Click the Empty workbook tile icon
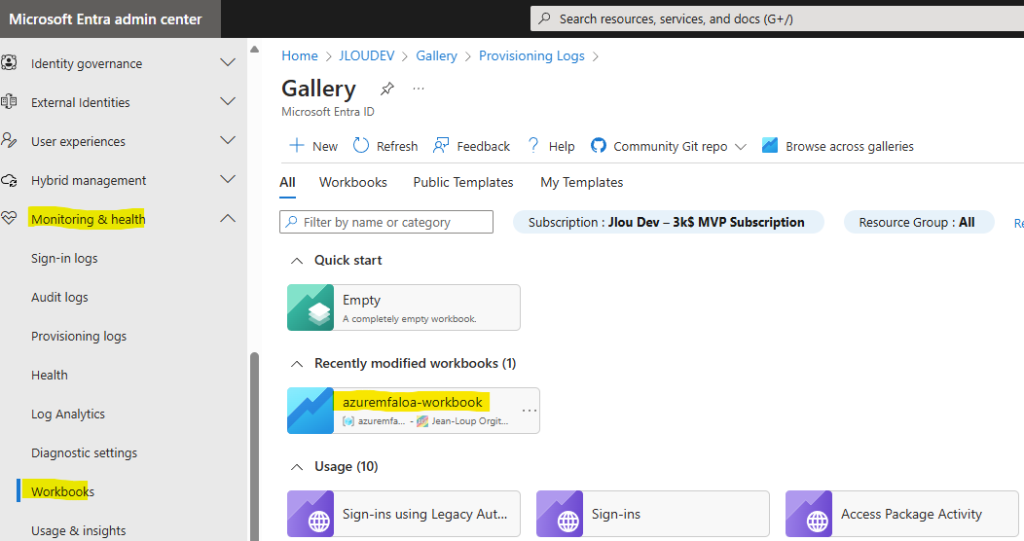The width and height of the screenshot is (1024, 541). point(311,307)
